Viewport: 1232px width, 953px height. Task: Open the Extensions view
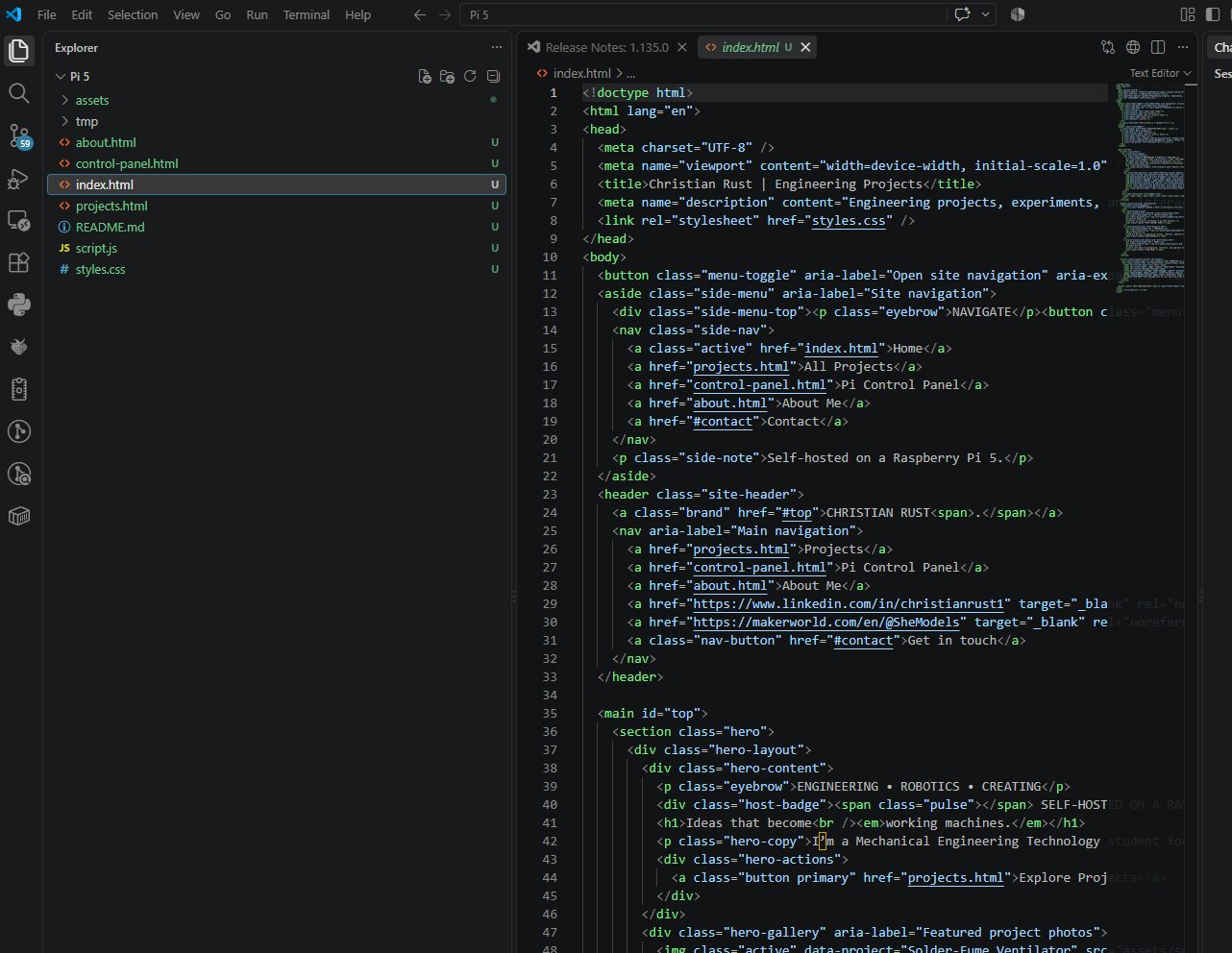pyautogui.click(x=19, y=262)
